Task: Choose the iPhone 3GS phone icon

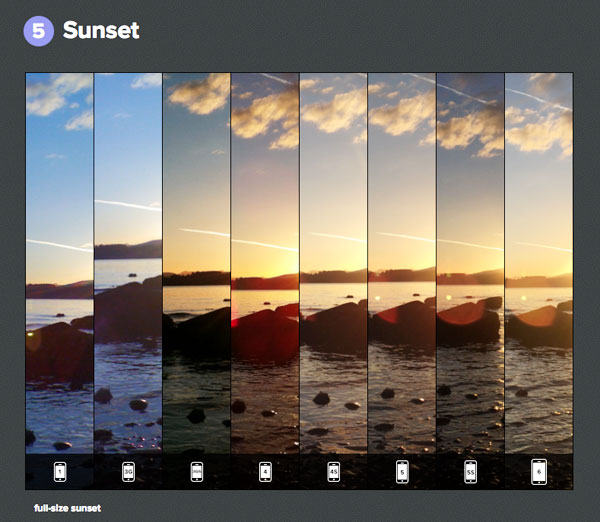Action: 197,472
